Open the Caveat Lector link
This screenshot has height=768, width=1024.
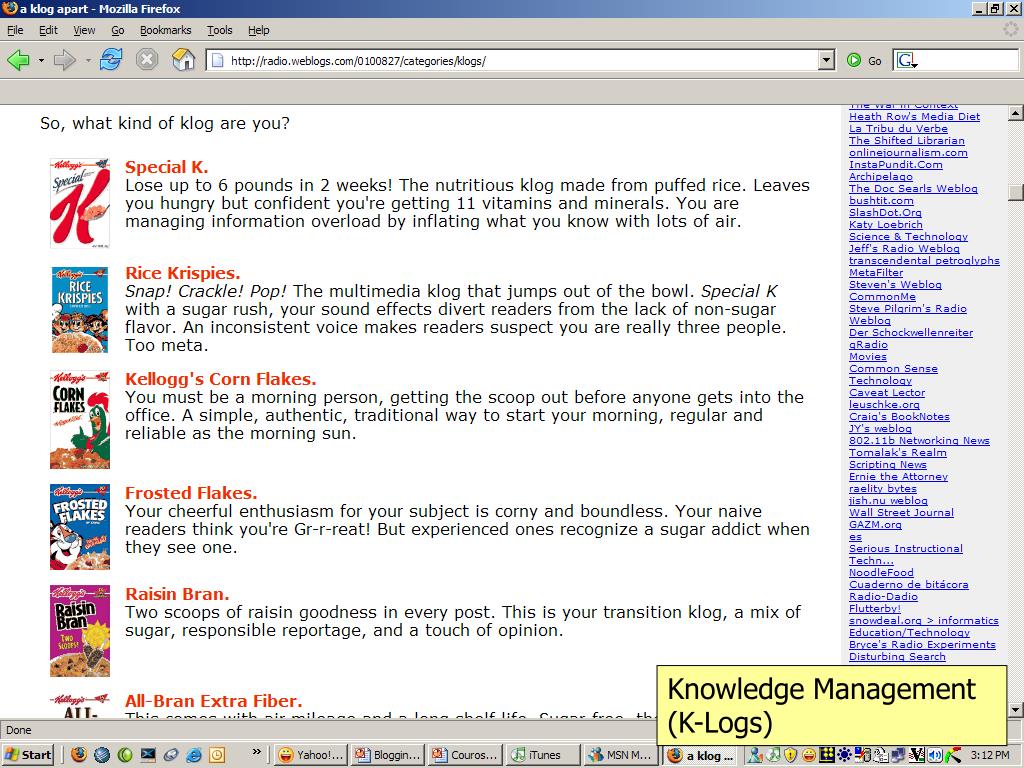point(887,392)
